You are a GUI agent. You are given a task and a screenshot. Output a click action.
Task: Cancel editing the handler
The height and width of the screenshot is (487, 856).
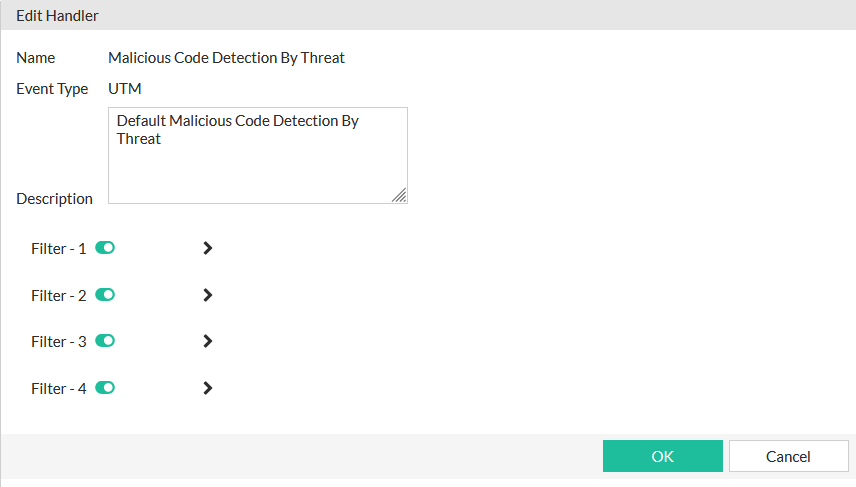click(x=788, y=456)
